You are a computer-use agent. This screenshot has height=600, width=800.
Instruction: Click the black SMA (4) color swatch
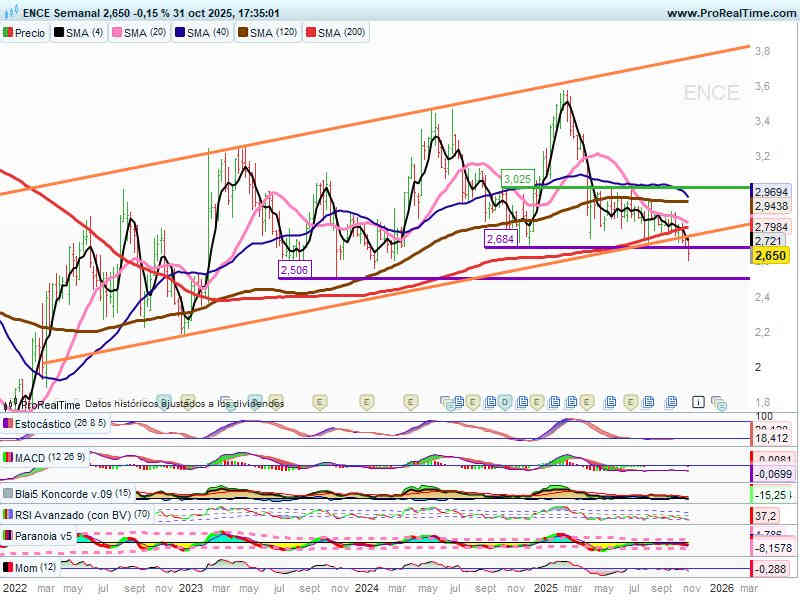click(59, 33)
